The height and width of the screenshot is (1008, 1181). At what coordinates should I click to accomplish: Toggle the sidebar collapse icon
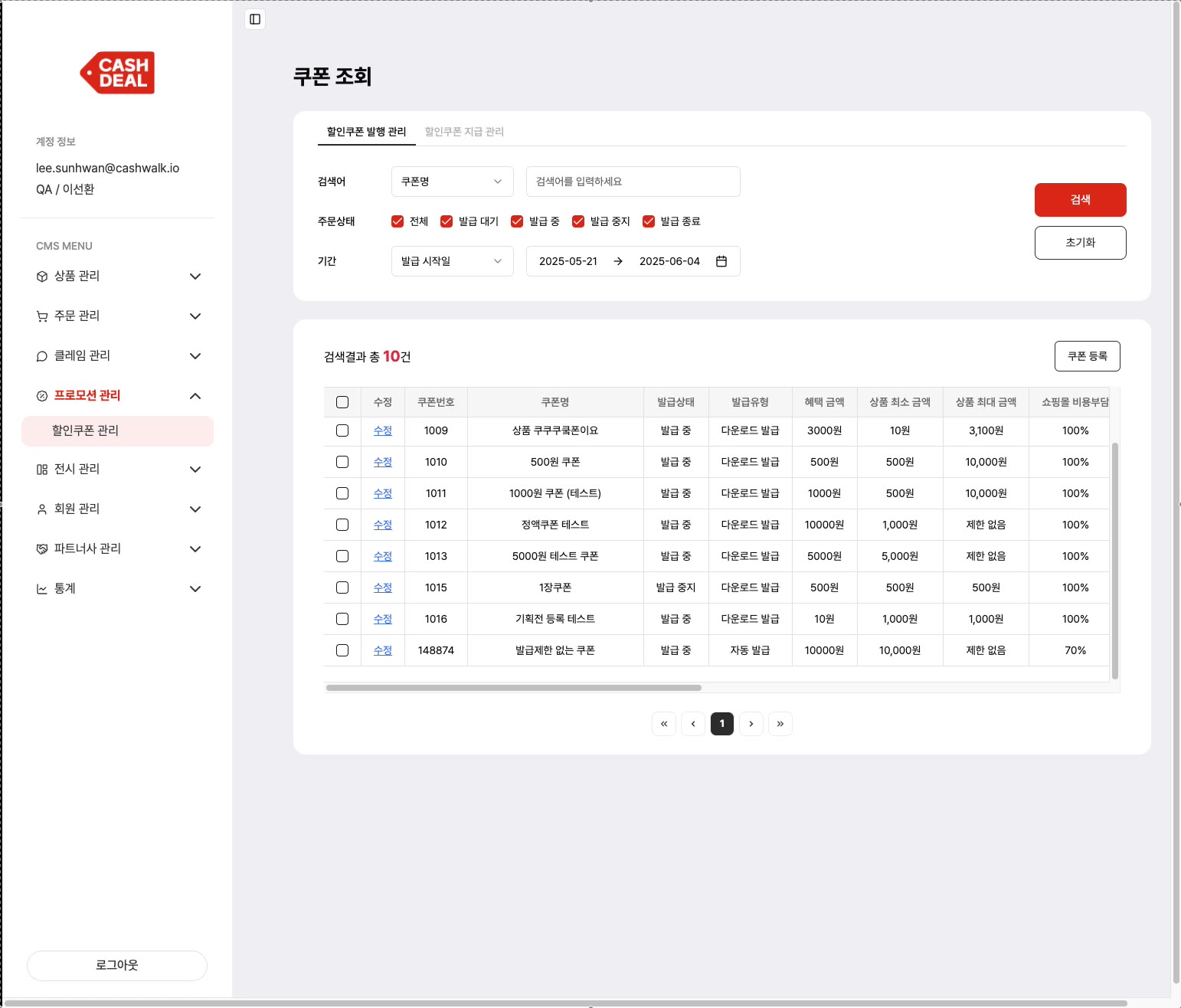(255, 19)
